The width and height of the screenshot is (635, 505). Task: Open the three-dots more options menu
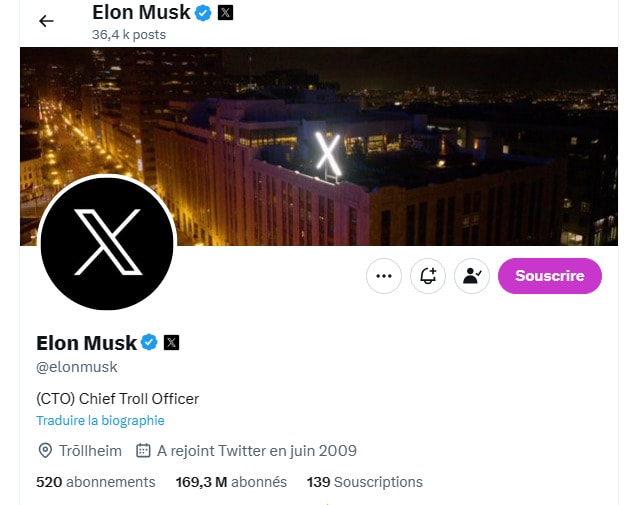(x=384, y=276)
